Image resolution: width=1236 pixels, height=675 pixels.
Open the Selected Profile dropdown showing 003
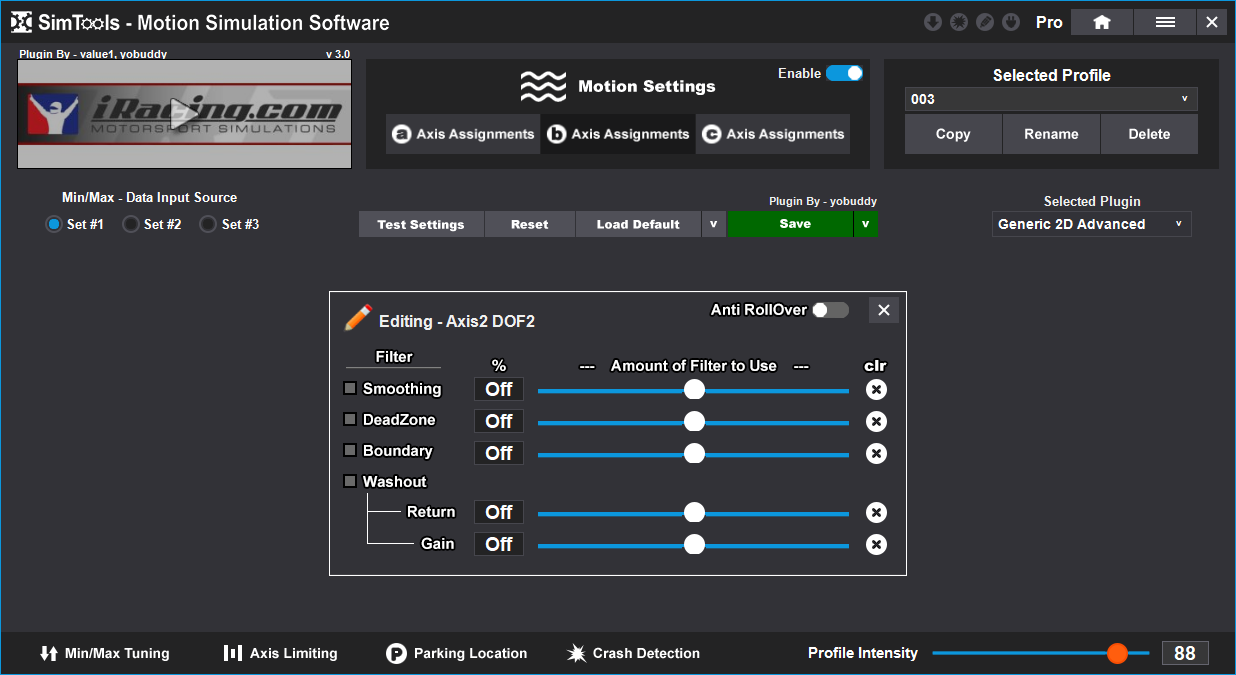[1051, 99]
